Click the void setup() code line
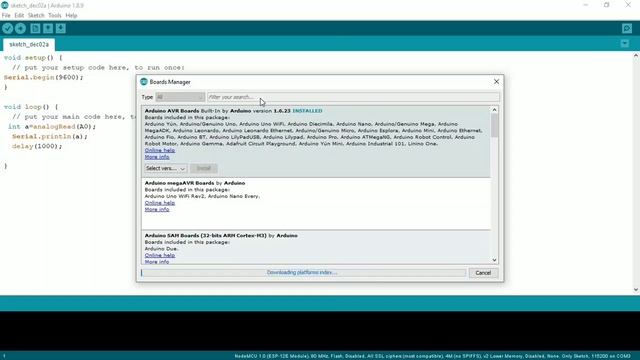 click(33, 58)
